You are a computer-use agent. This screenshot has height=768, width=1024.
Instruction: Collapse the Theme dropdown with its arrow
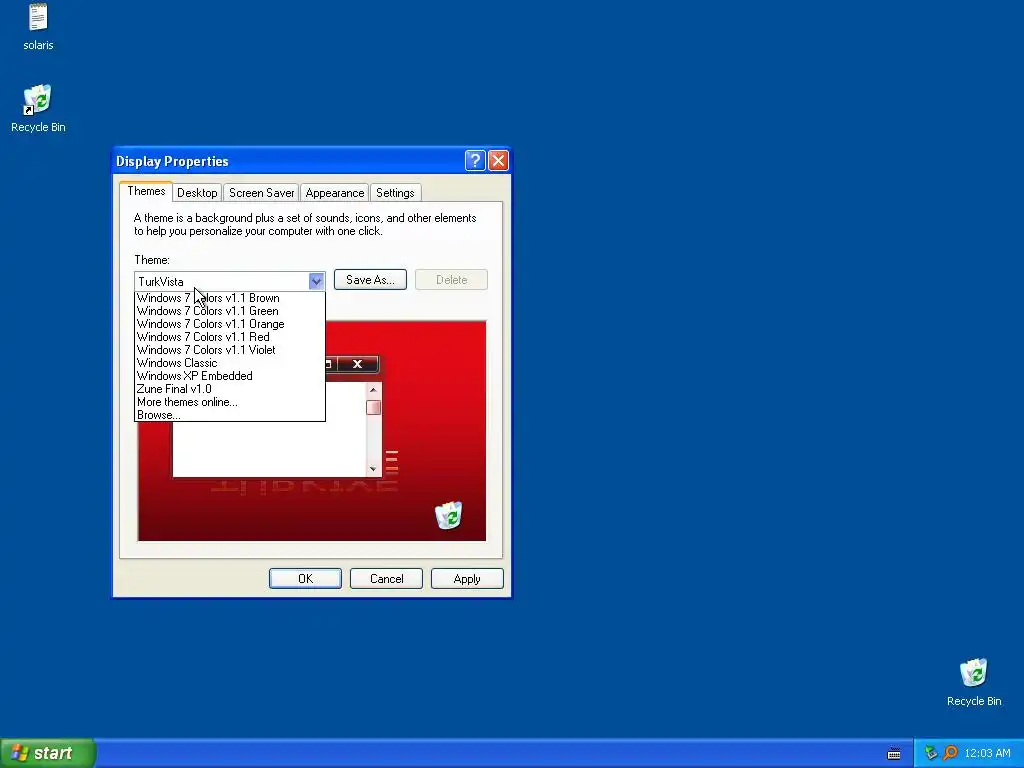tap(316, 281)
